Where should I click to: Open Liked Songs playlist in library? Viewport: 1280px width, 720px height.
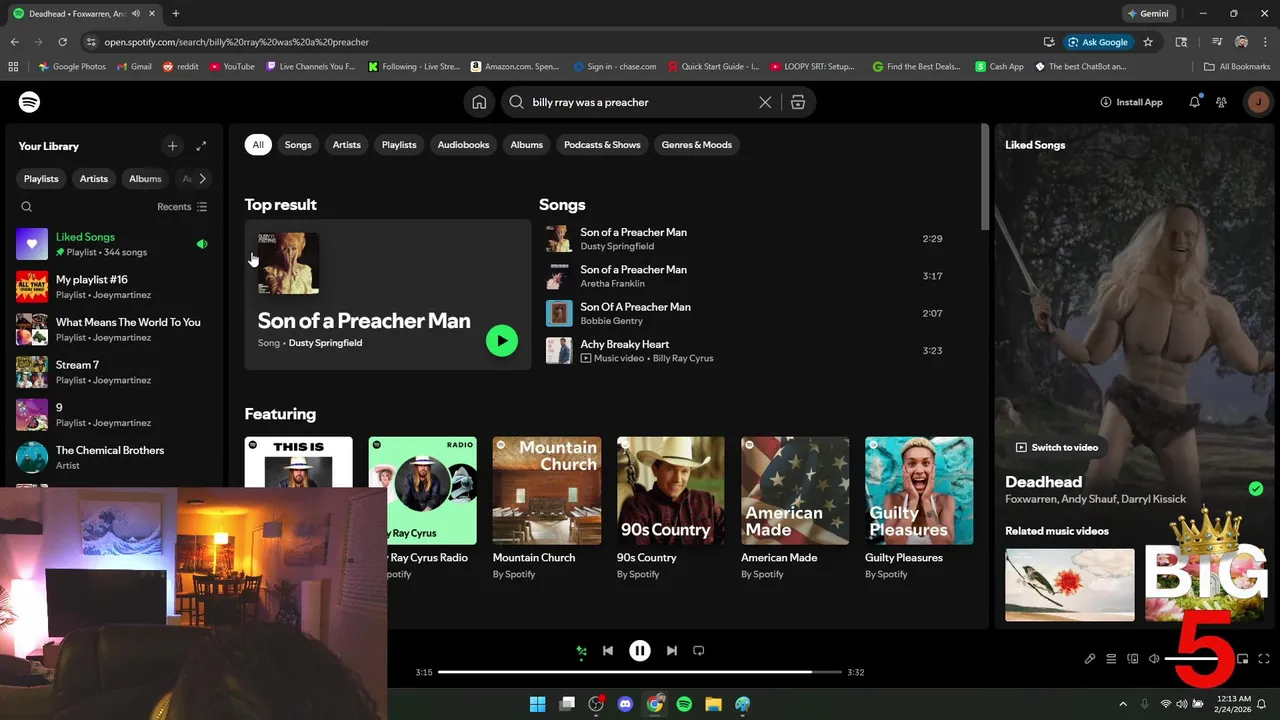113,244
